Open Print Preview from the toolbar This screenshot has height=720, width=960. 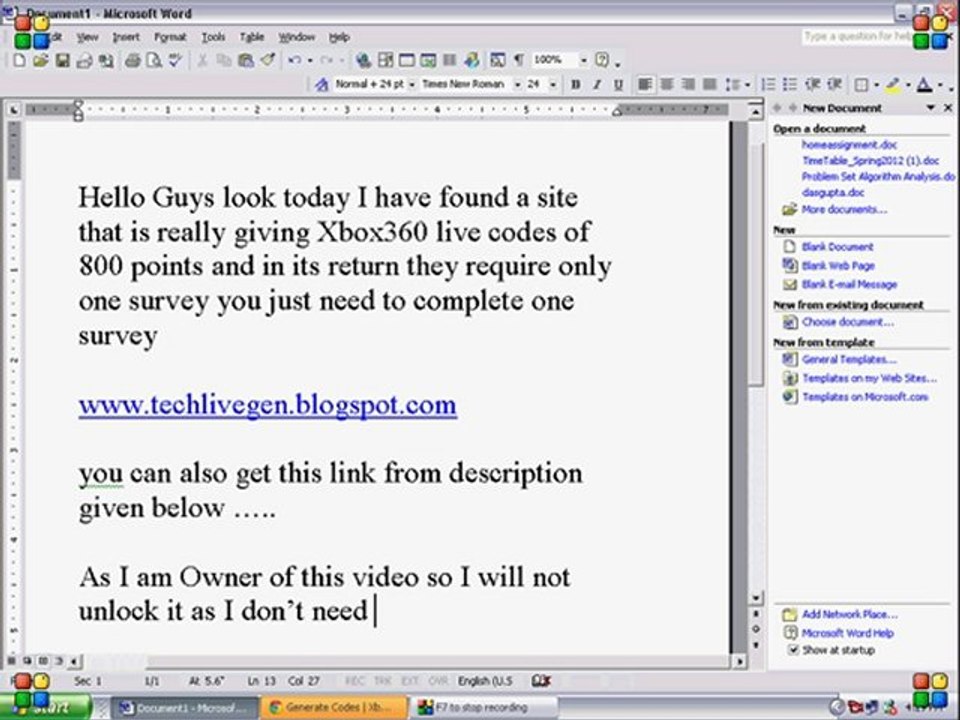point(154,60)
